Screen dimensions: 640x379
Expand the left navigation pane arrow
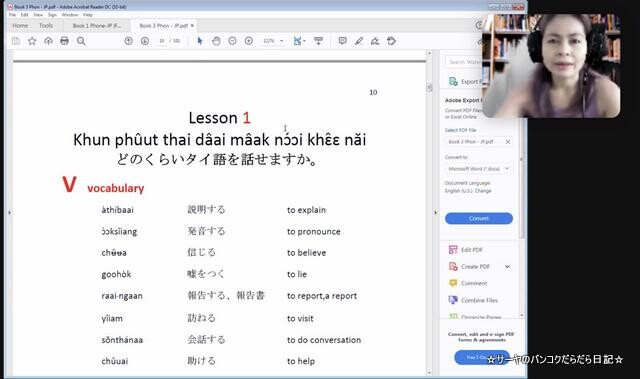9,213
